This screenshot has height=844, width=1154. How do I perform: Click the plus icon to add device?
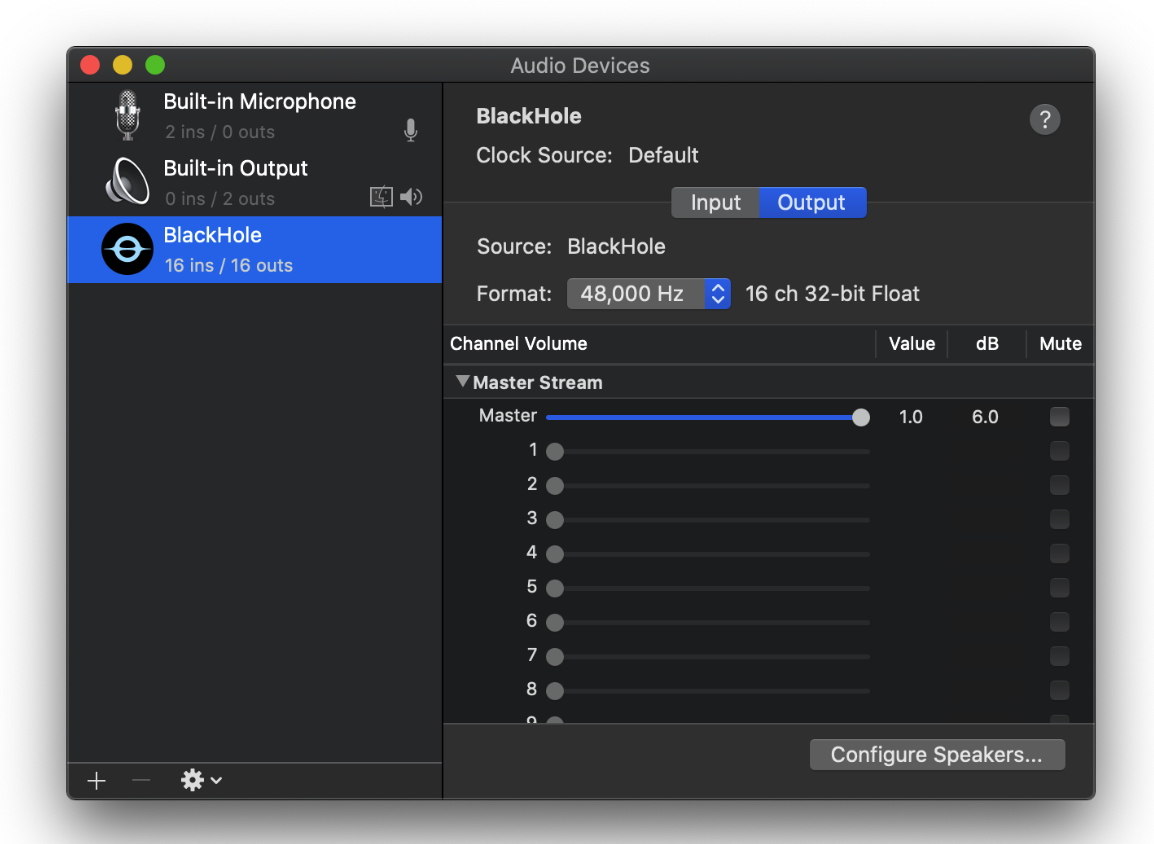96,781
